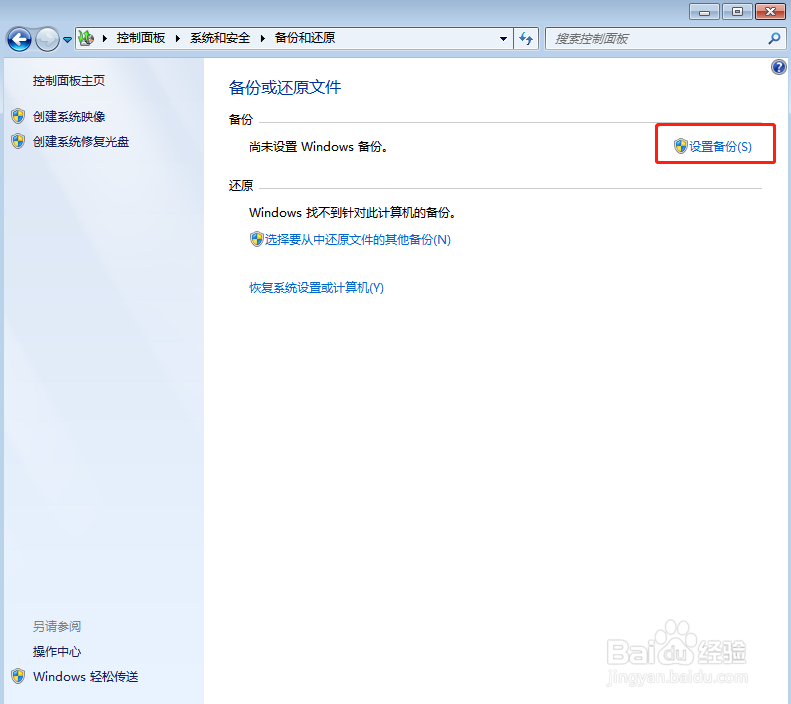Go back with the blue Back arrow
Viewport: 791px width, 704px height.
[19, 39]
